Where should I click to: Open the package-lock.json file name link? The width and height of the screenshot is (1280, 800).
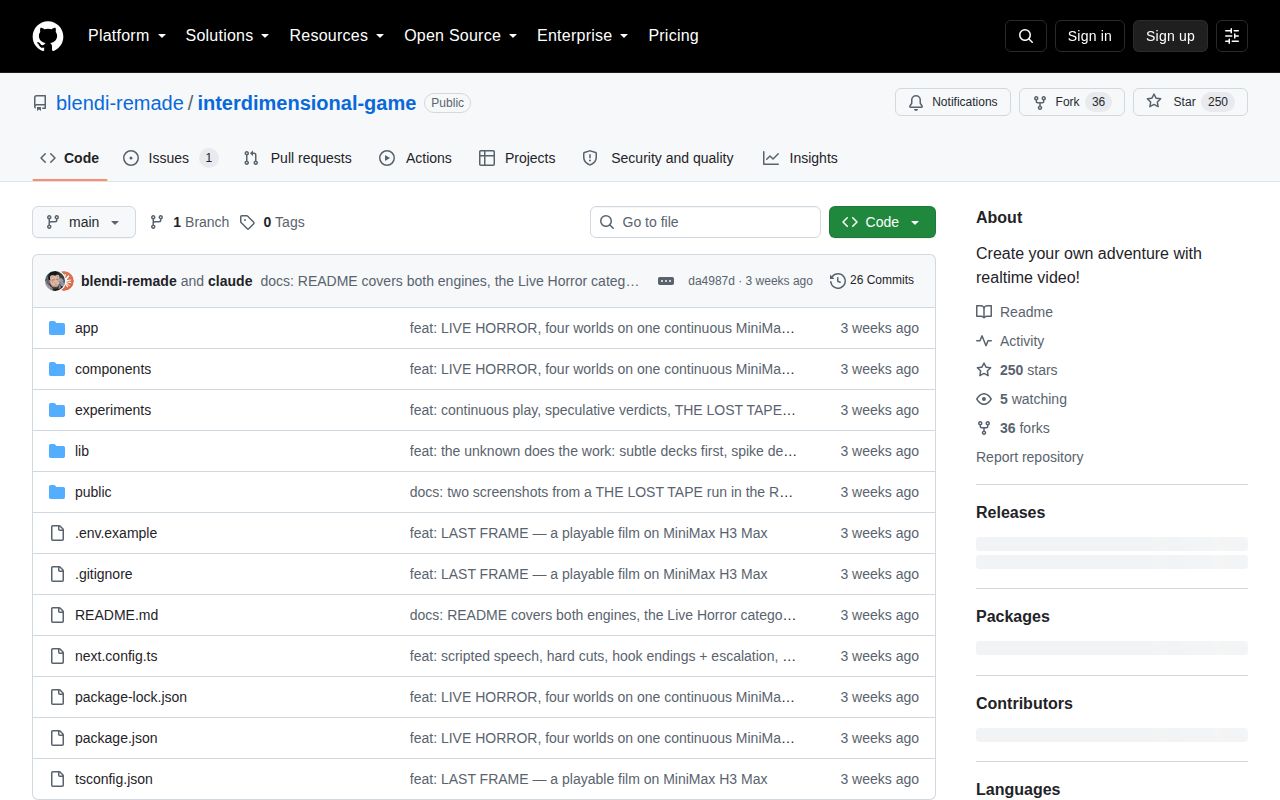[x=131, y=697]
